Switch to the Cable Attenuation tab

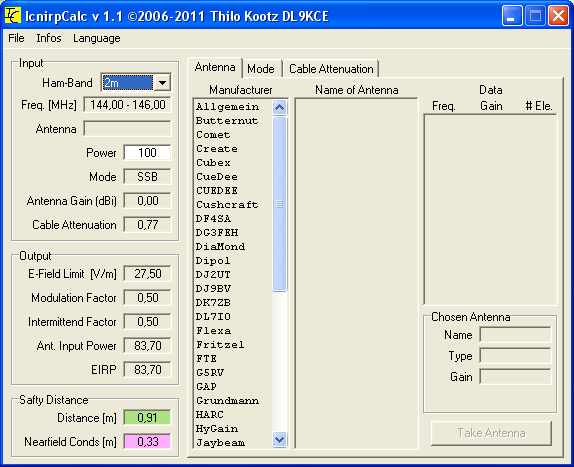331,69
